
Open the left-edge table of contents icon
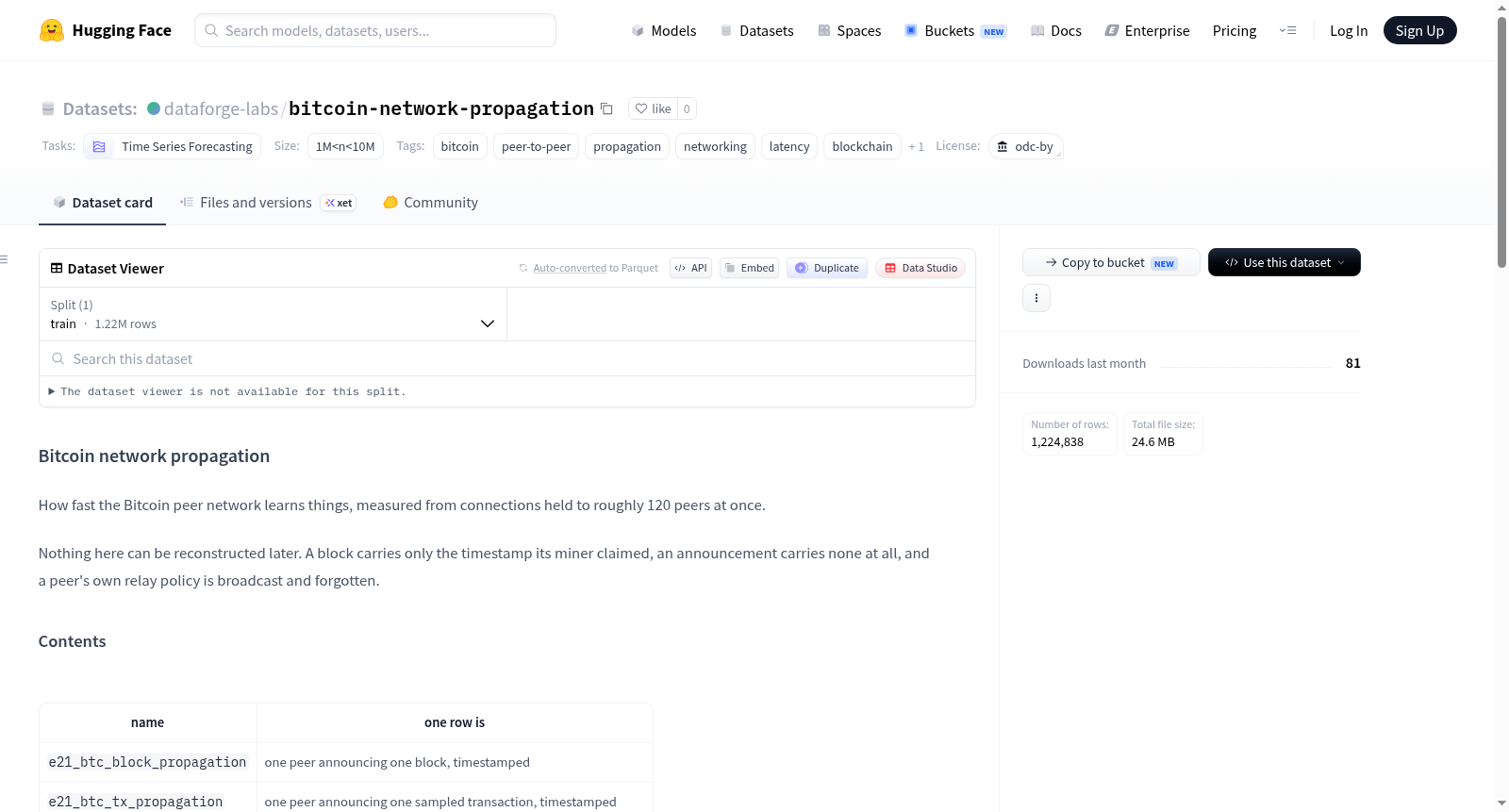coord(4,259)
